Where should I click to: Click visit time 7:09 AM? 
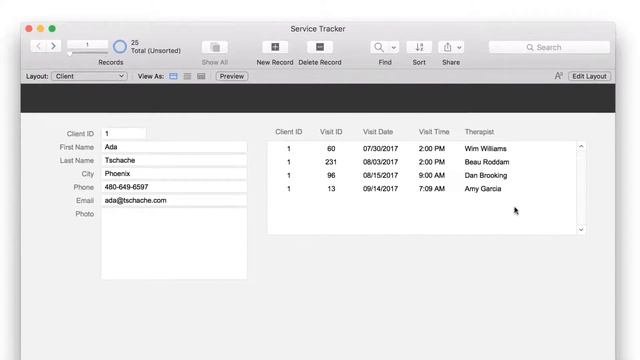pyautogui.click(x=432, y=189)
